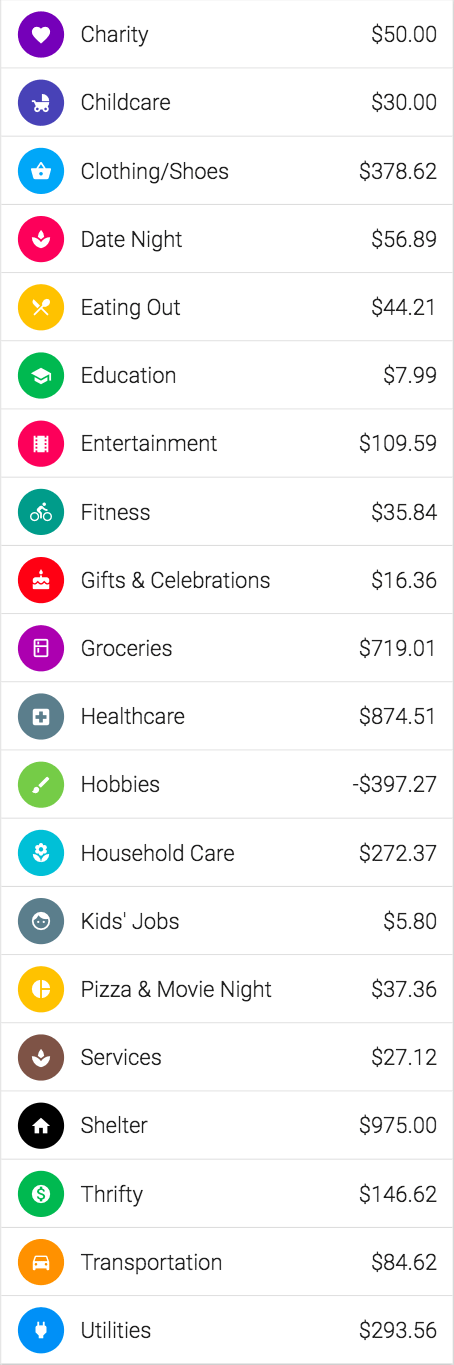
Task: Click the Transportation car icon
Action: coord(41,1262)
